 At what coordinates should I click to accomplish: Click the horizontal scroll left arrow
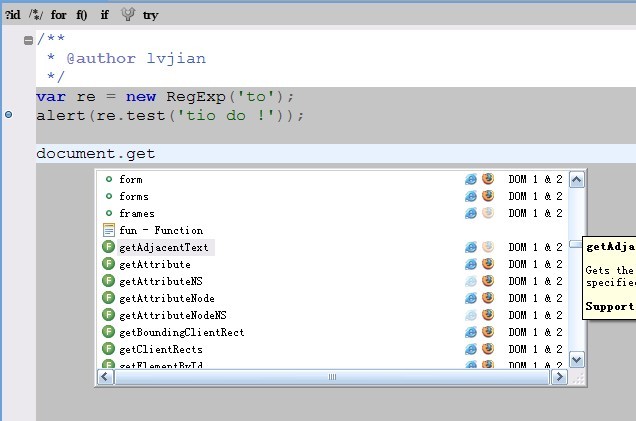click(x=105, y=377)
